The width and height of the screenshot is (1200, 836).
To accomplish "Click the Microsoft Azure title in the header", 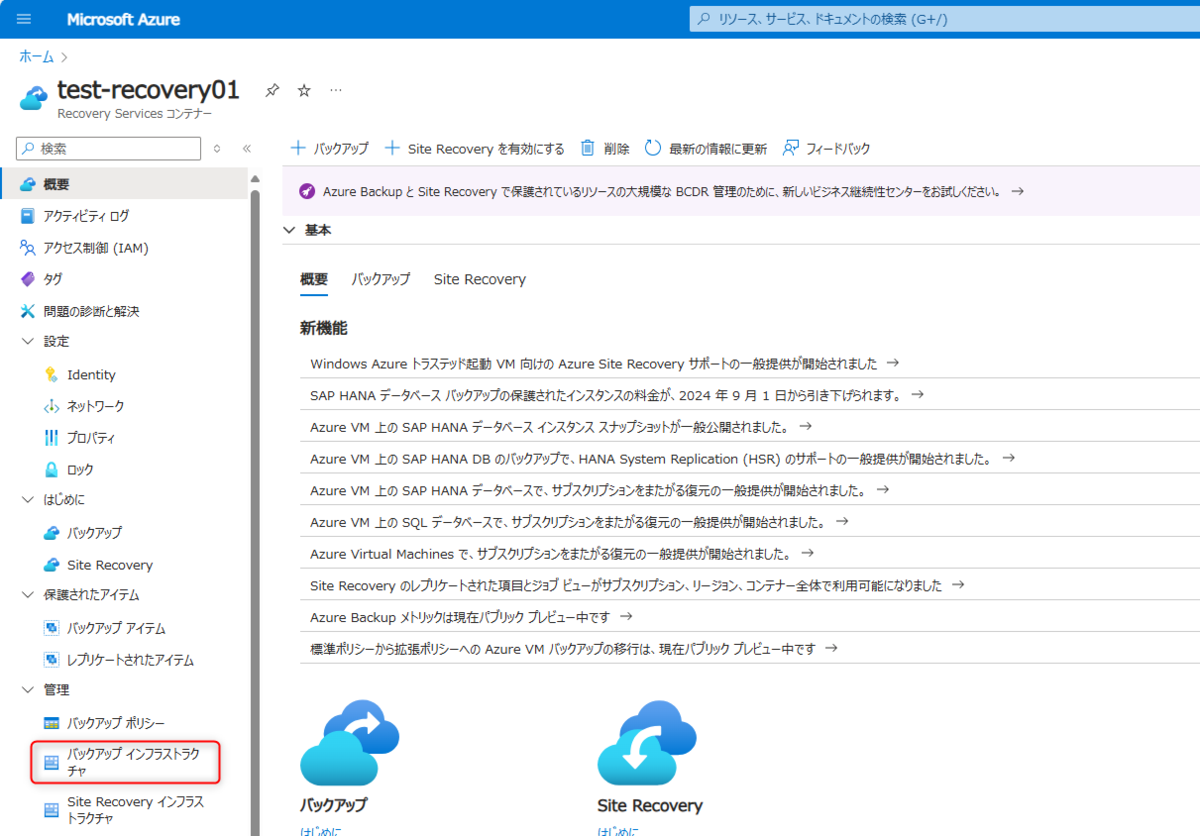I will tap(124, 19).
